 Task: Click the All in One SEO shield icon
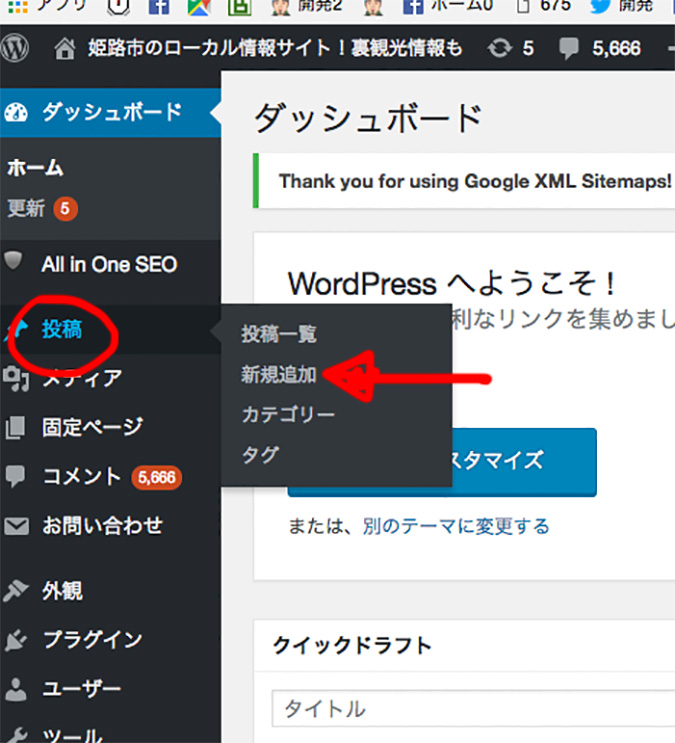tap(15, 263)
